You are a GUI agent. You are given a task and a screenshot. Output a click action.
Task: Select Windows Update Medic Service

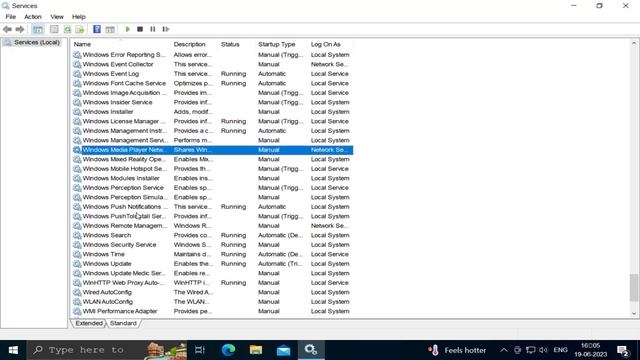[213, 273]
